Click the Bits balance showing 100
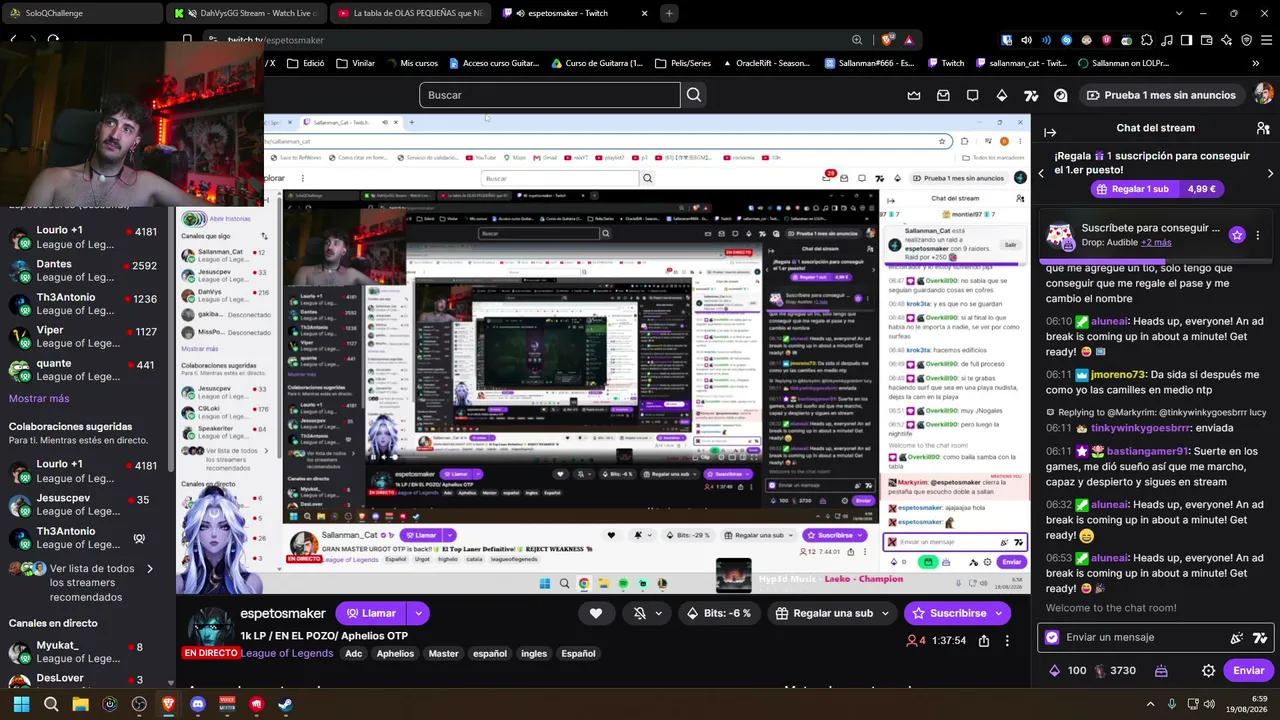The image size is (1280, 720). tap(1068, 670)
